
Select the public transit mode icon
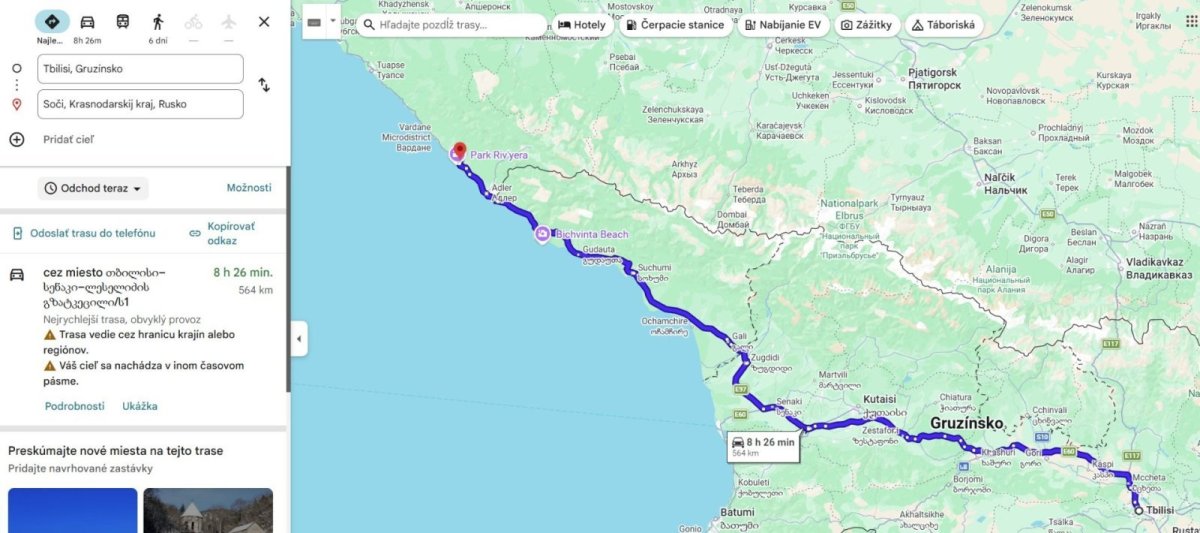pos(122,21)
